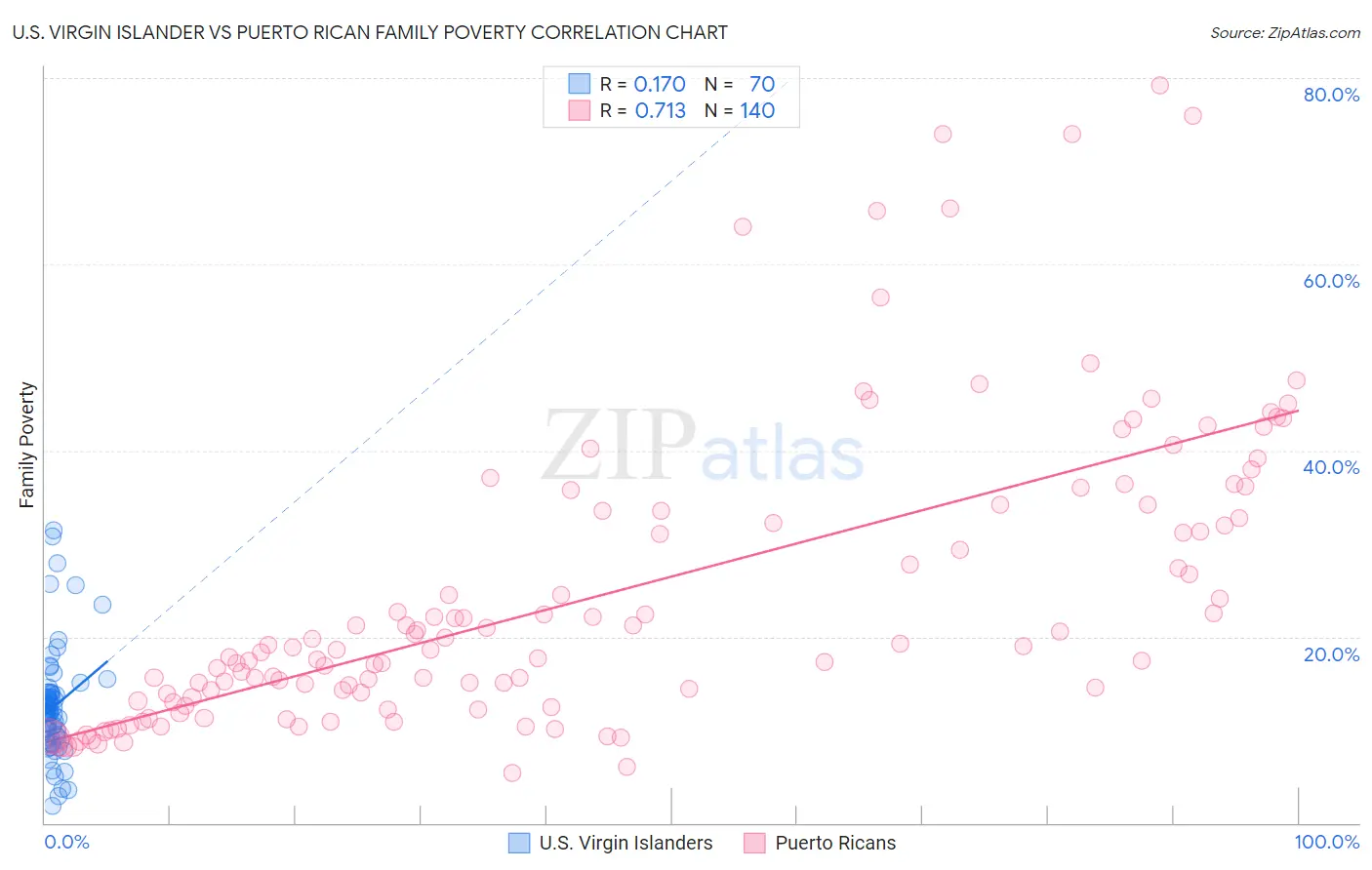Screen dimensions: 1372x870
Task: Click the pink swatch beside R = 0.713
Action: pos(580,110)
